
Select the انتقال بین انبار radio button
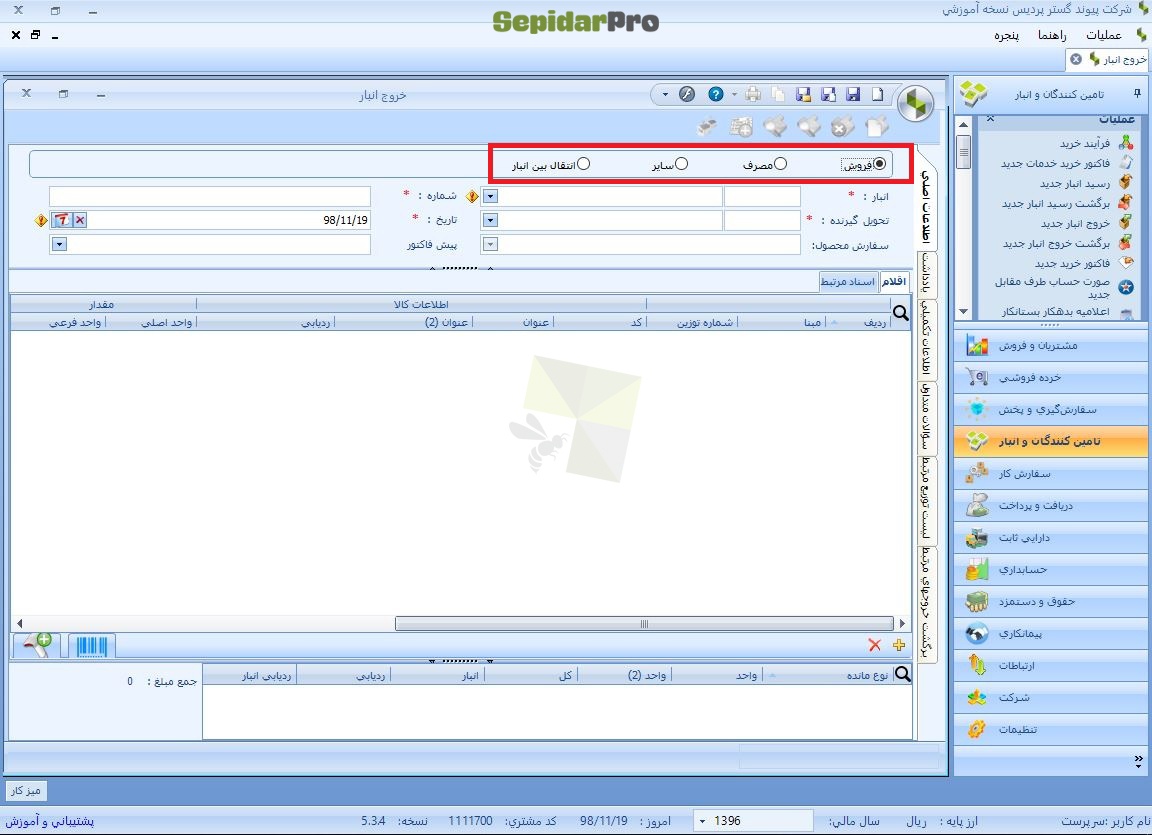583,164
